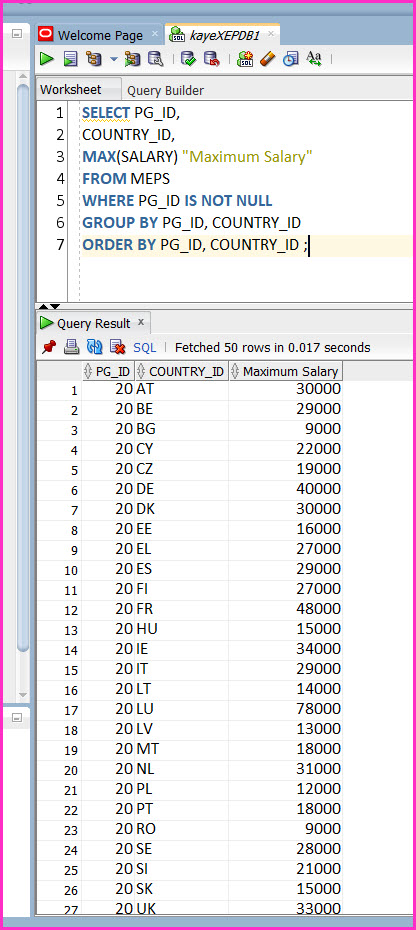
Task: Close the Query Result tab
Action: (x=141, y=322)
